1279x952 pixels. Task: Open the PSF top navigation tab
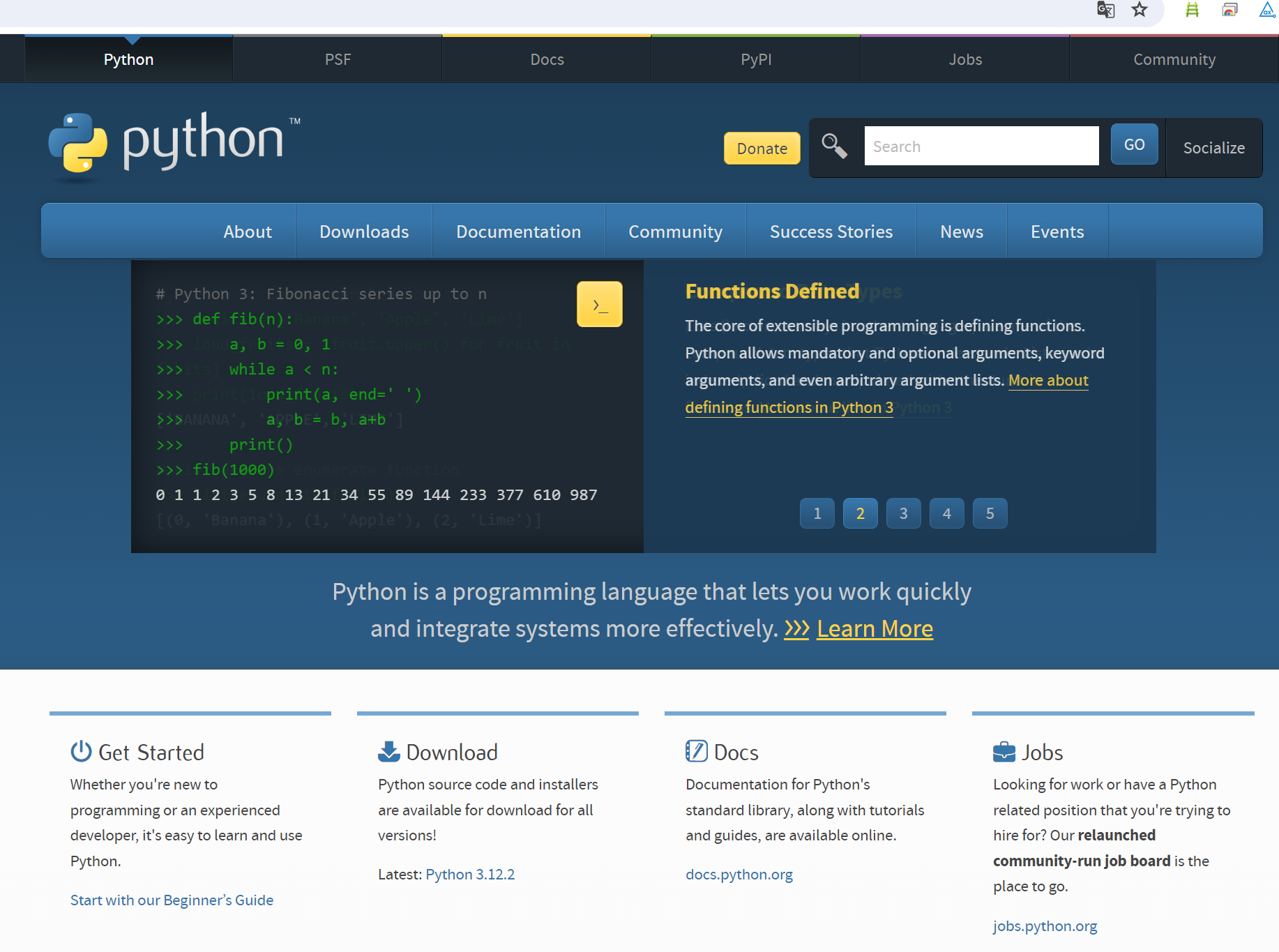[x=338, y=60]
